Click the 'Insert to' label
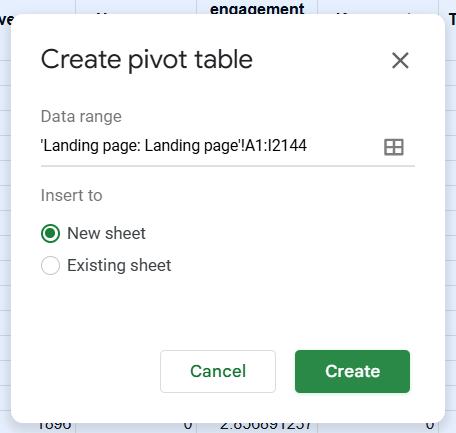 point(71,195)
